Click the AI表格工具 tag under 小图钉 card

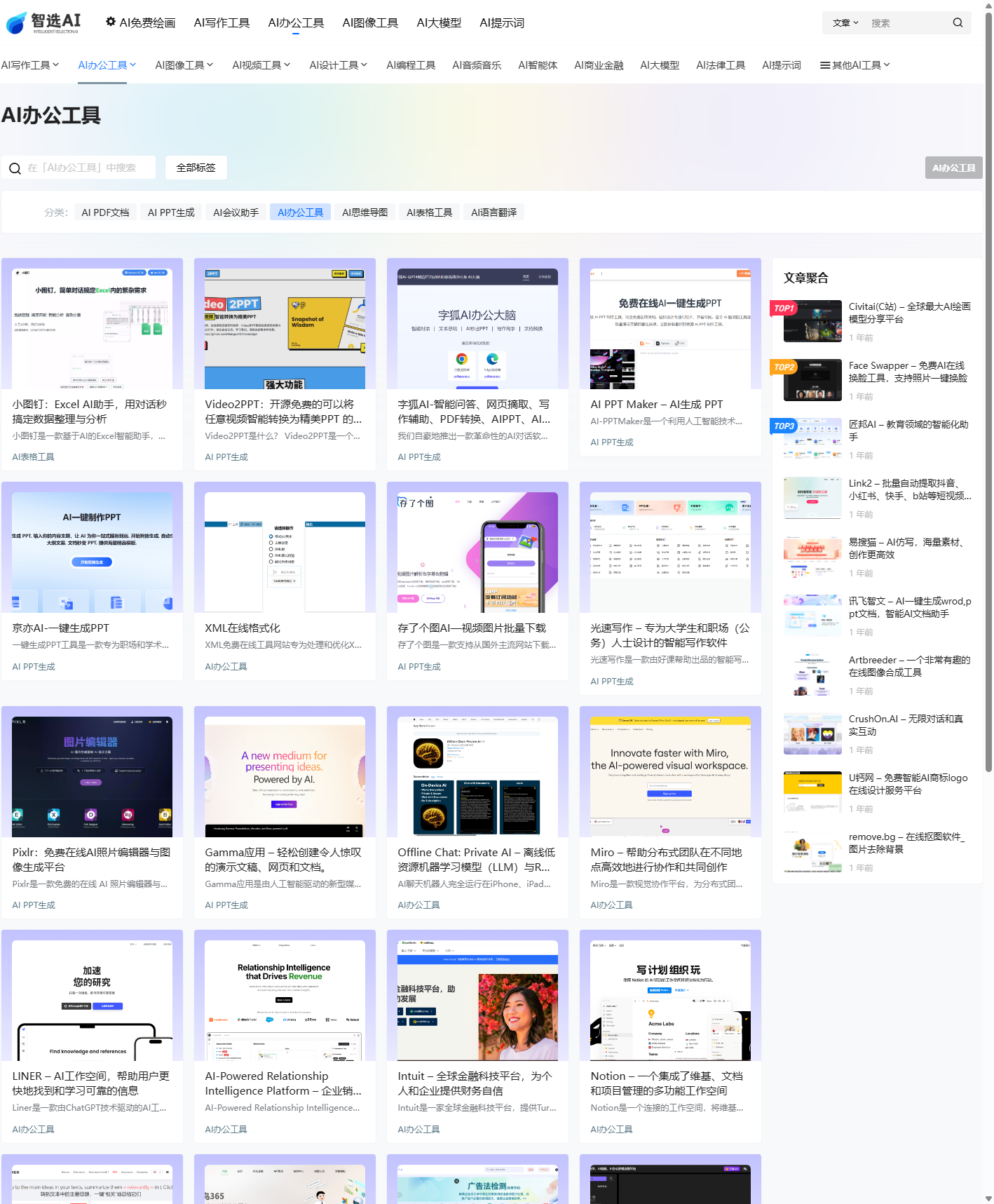click(33, 457)
